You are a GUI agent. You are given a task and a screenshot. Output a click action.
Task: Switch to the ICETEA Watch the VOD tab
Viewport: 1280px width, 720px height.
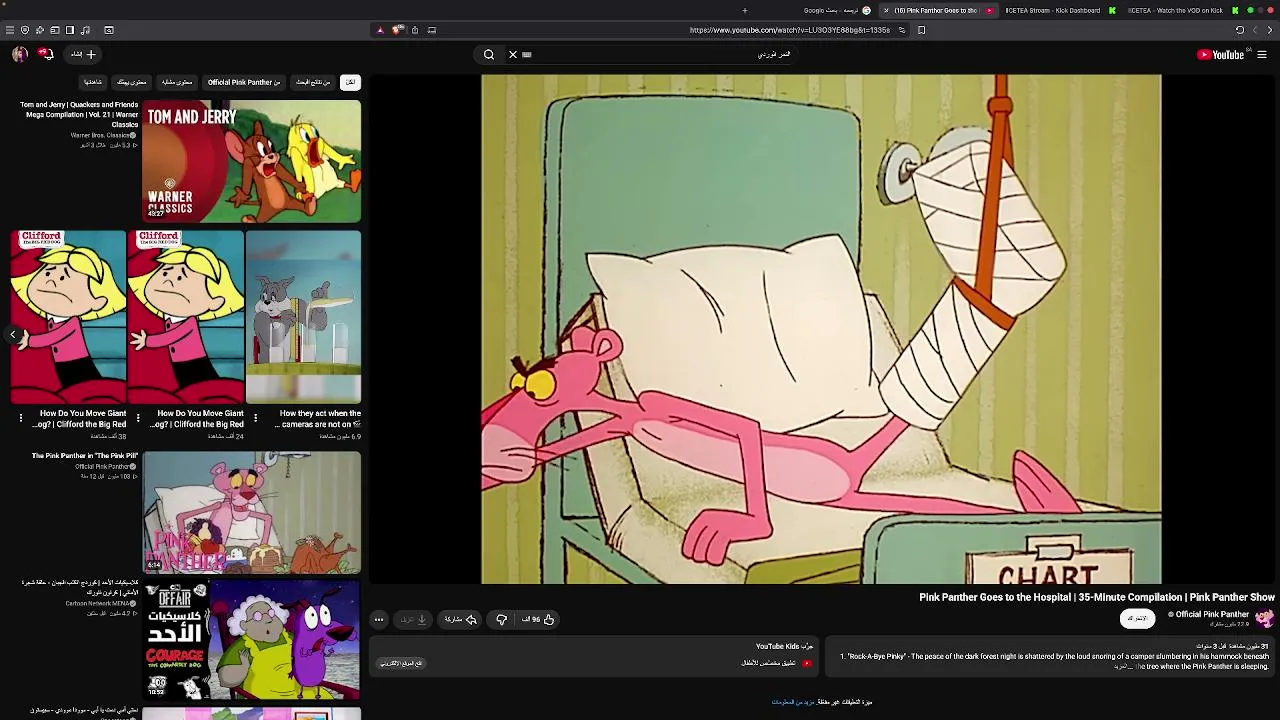1183,10
